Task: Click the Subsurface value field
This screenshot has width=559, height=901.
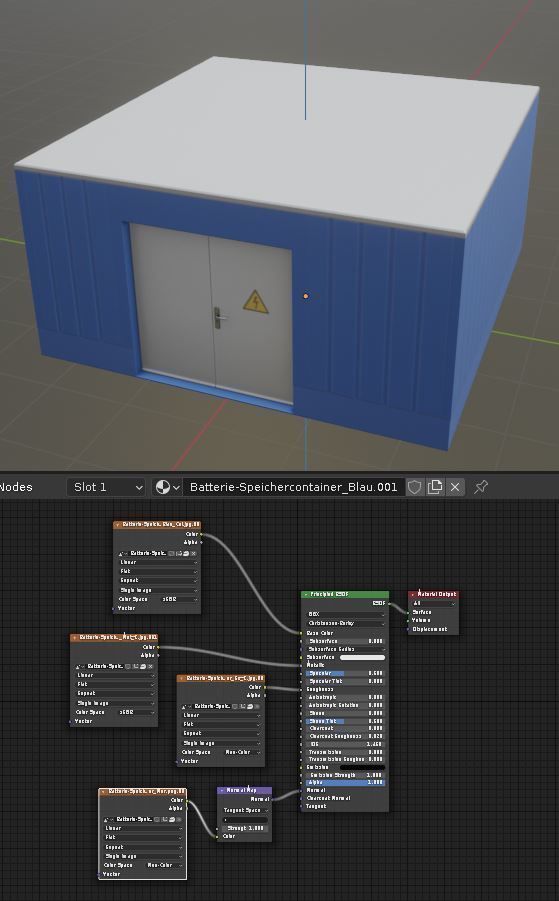Action: click(x=345, y=641)
